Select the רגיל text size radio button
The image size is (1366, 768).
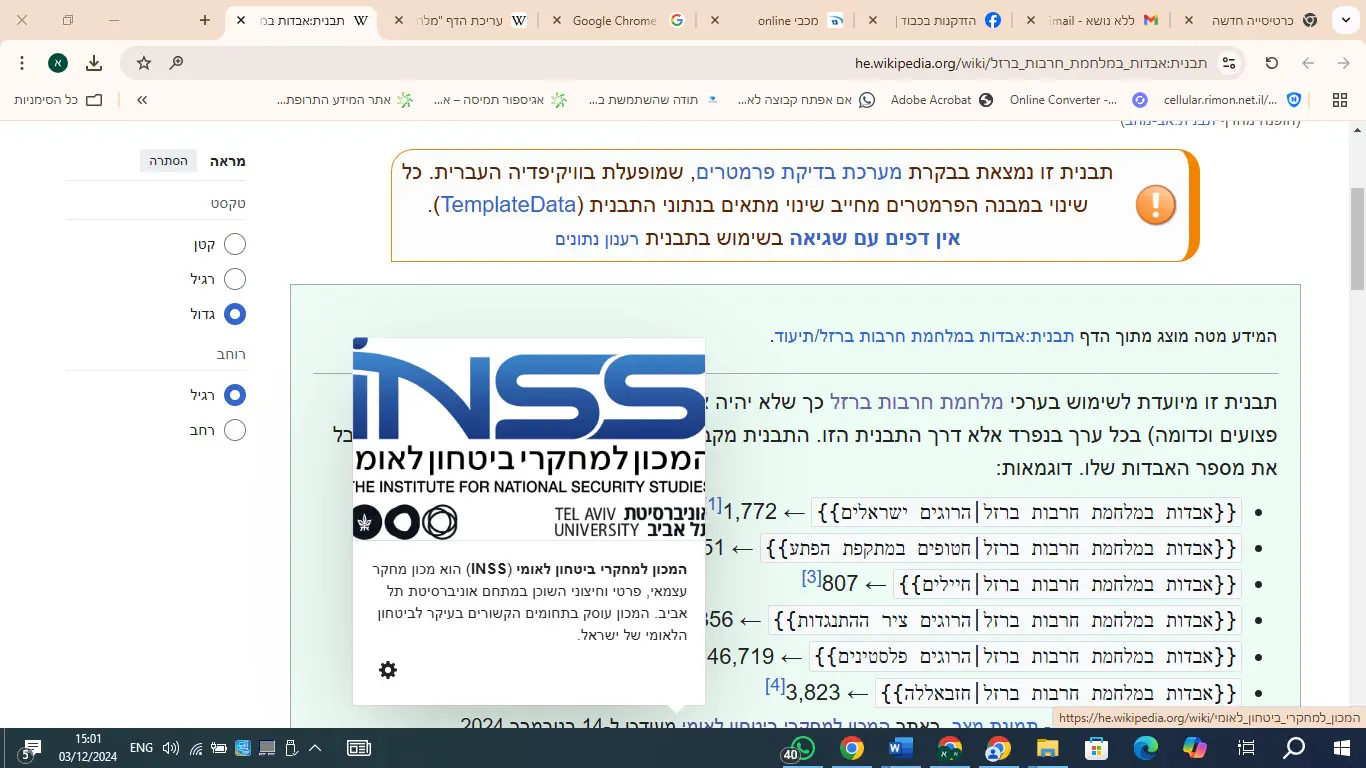tap(234, 279)
